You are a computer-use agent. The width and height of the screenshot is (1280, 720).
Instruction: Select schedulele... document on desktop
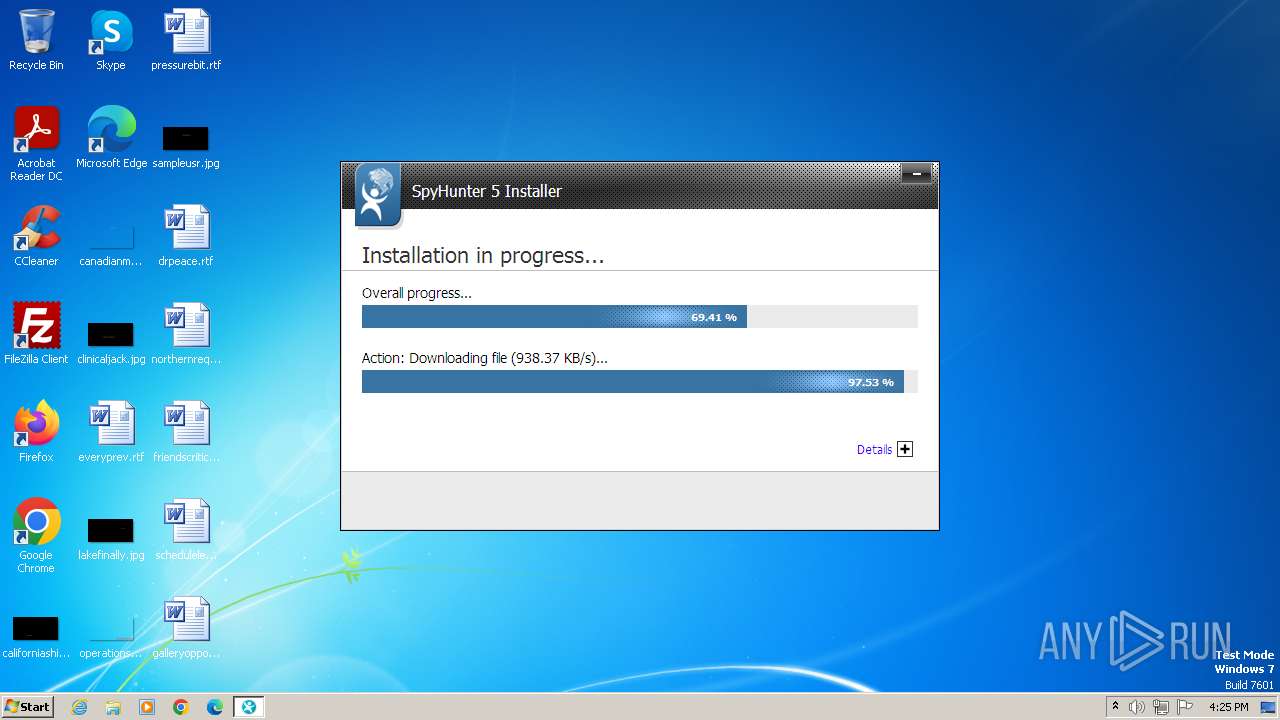pos(186,530)
